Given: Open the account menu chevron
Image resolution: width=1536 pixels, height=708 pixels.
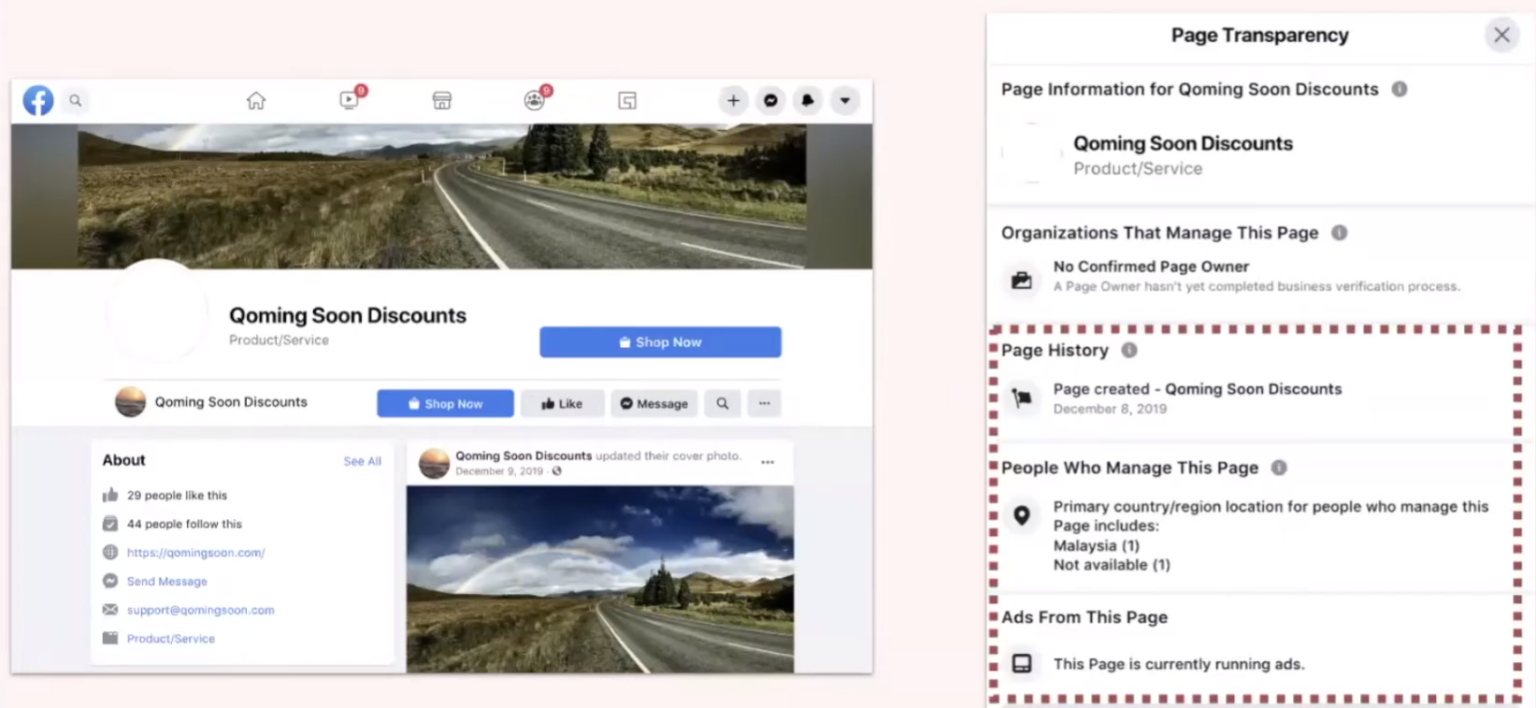Looking at the screenshot, I should (x=844, y=100).
